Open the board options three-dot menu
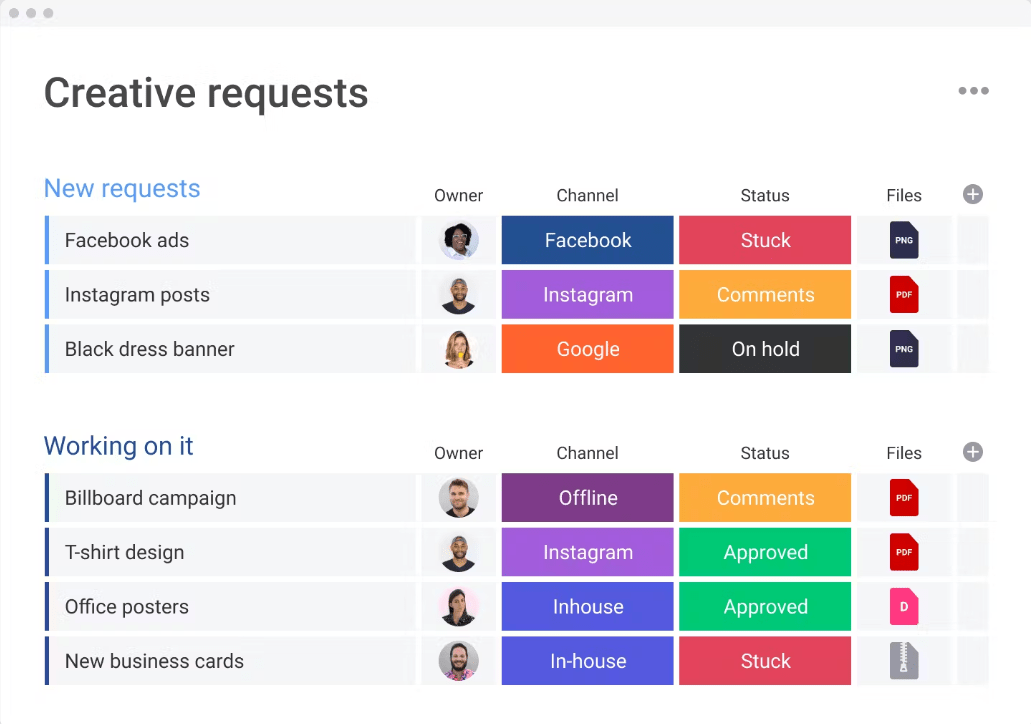The height and width of the screenshot is (724, 1031). [x=973, y=91]
